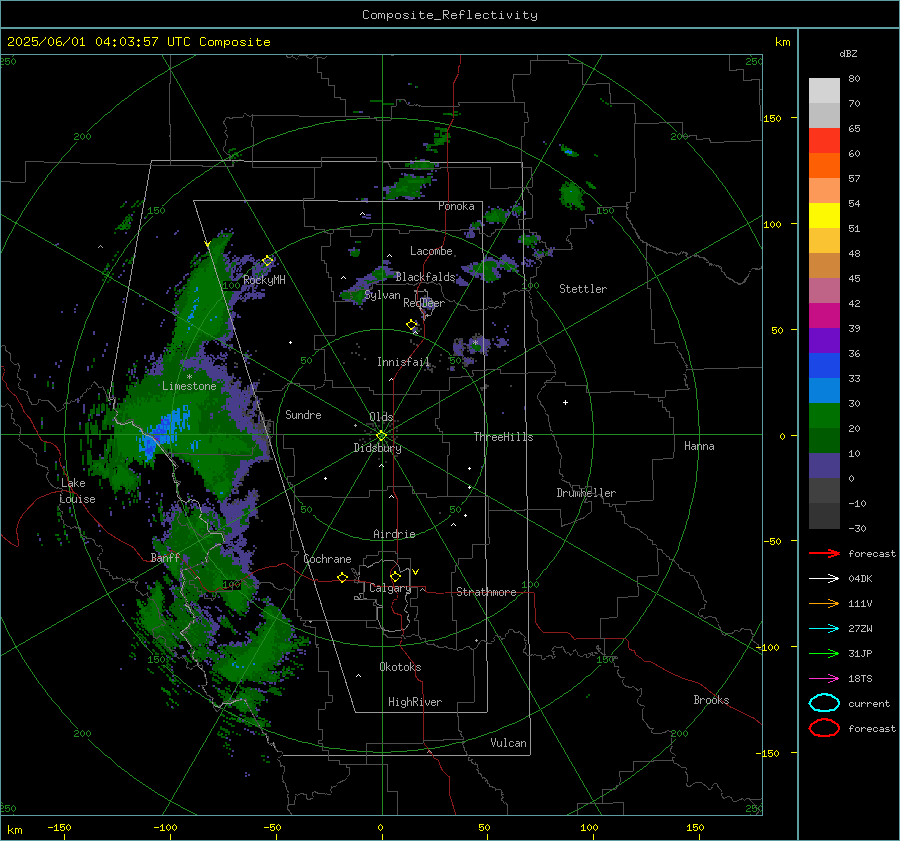Click the Brooks label

coord(711,700)
